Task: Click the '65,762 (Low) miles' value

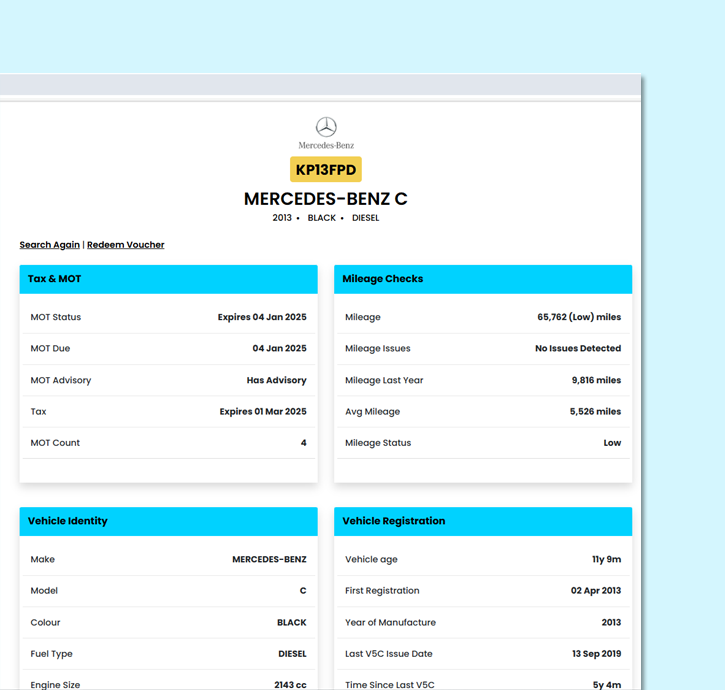Action: (x=579, y=317)
